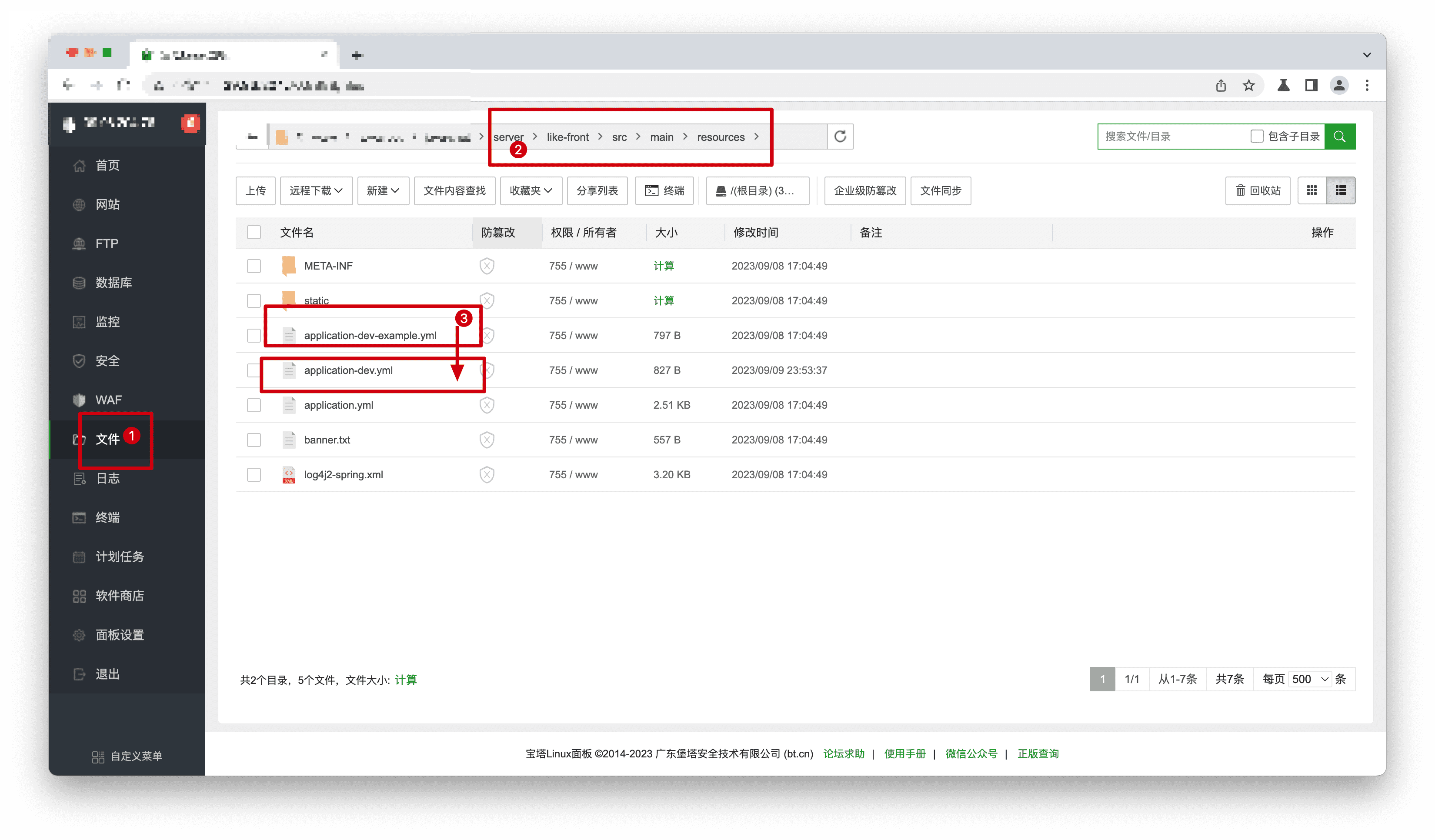
Task: Switch file view to grid layout
Action: pos(1312,190)
